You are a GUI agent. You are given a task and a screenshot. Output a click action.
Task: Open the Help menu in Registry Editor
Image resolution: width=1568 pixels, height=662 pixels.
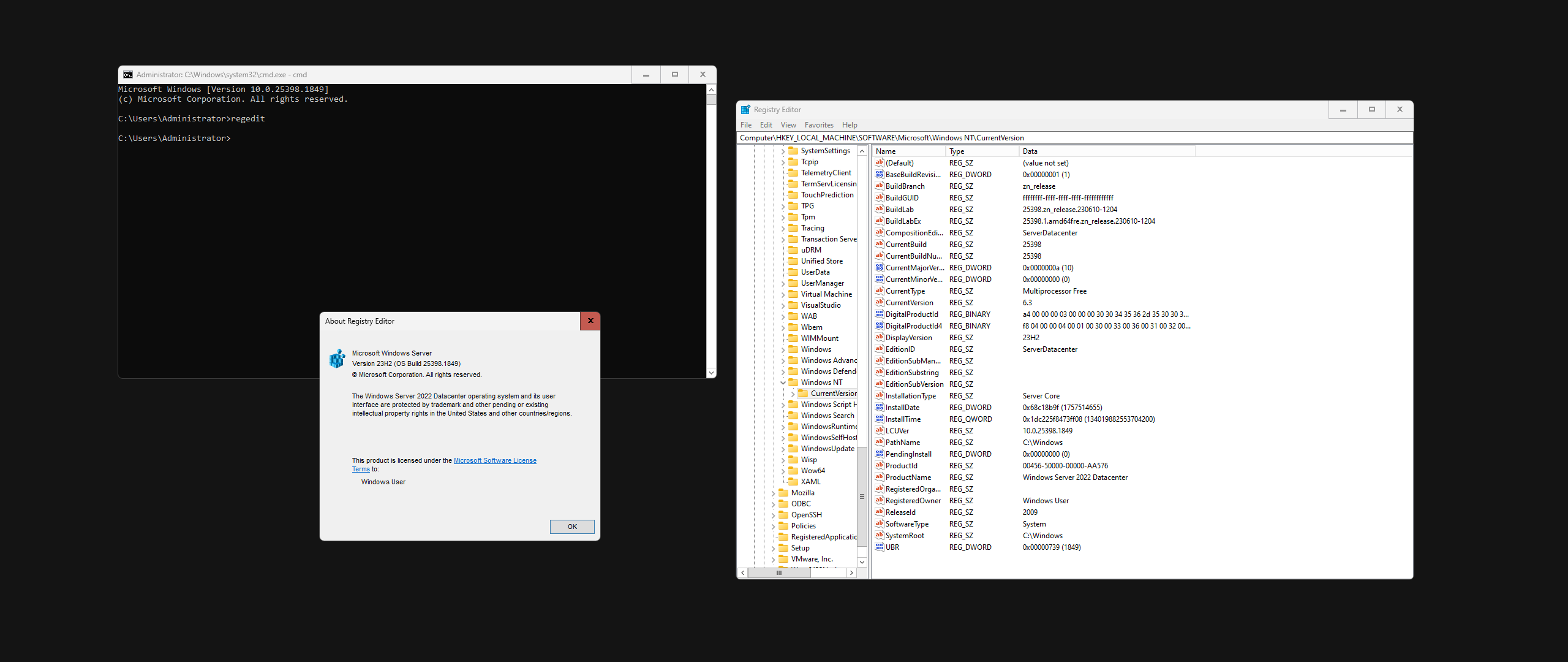pos(850,125)
